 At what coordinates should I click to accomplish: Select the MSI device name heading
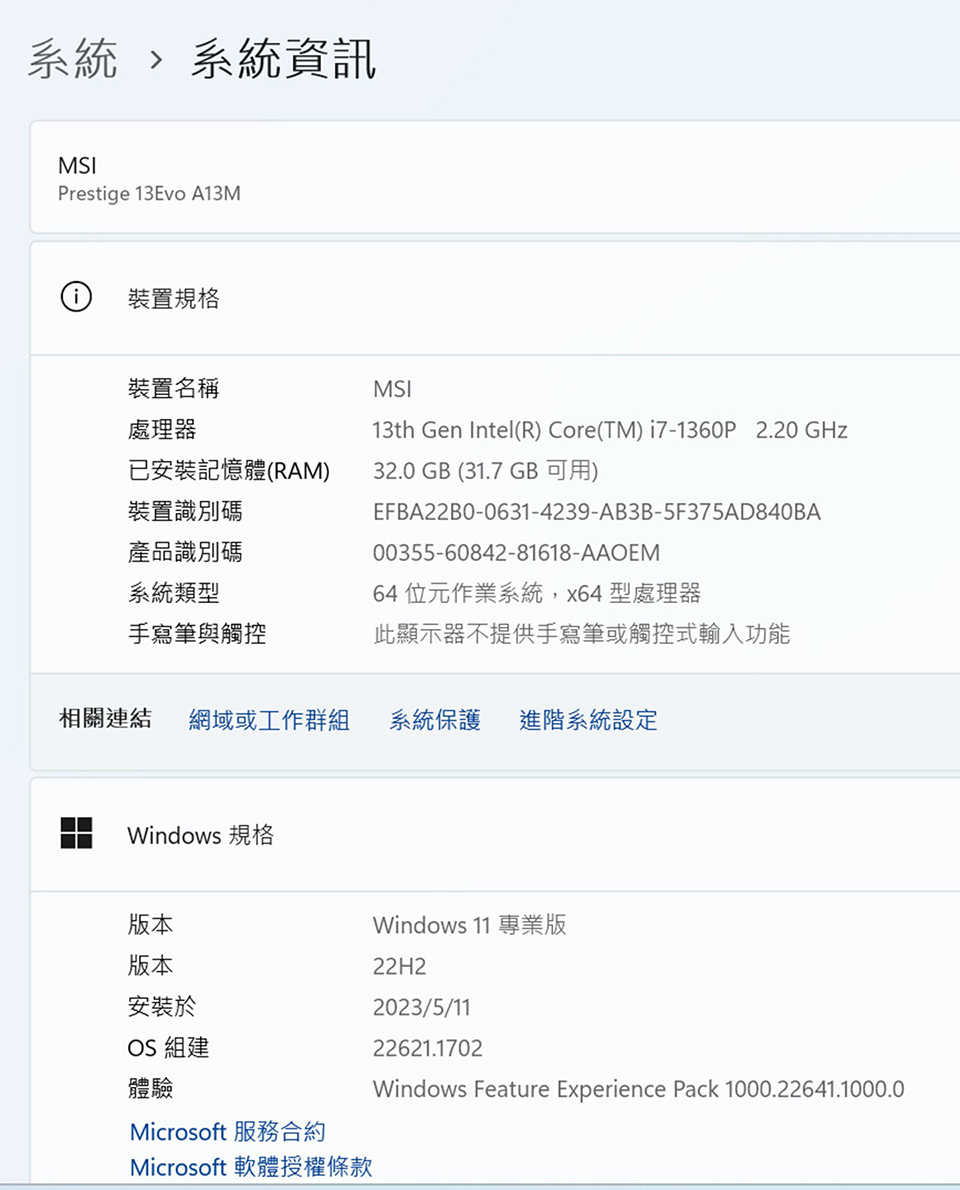[x=77, y=165]
